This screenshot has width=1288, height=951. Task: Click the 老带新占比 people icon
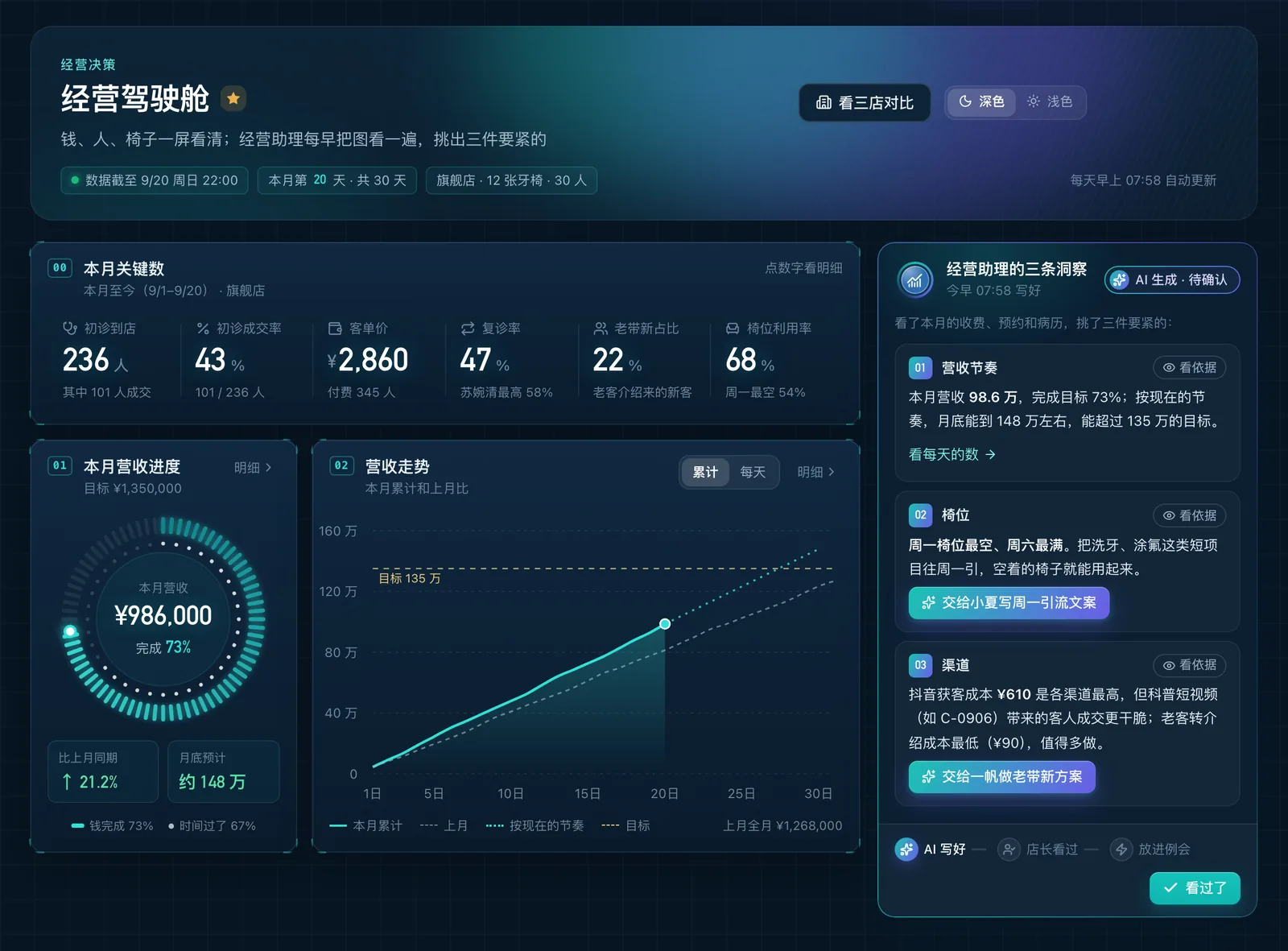[601, 329]
